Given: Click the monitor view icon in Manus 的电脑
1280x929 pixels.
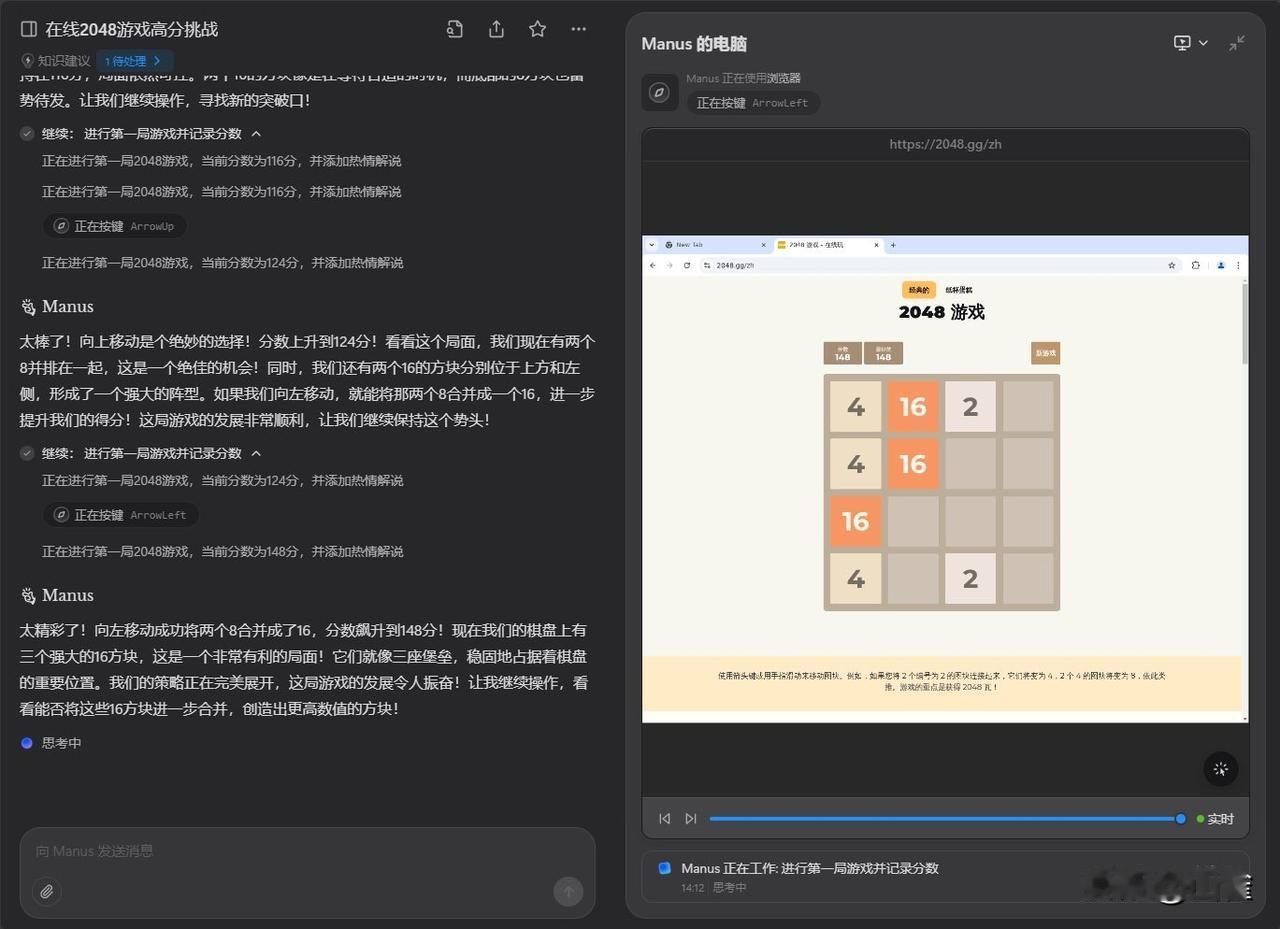Looking at the screenshot, I should [x=1182, y=43].
